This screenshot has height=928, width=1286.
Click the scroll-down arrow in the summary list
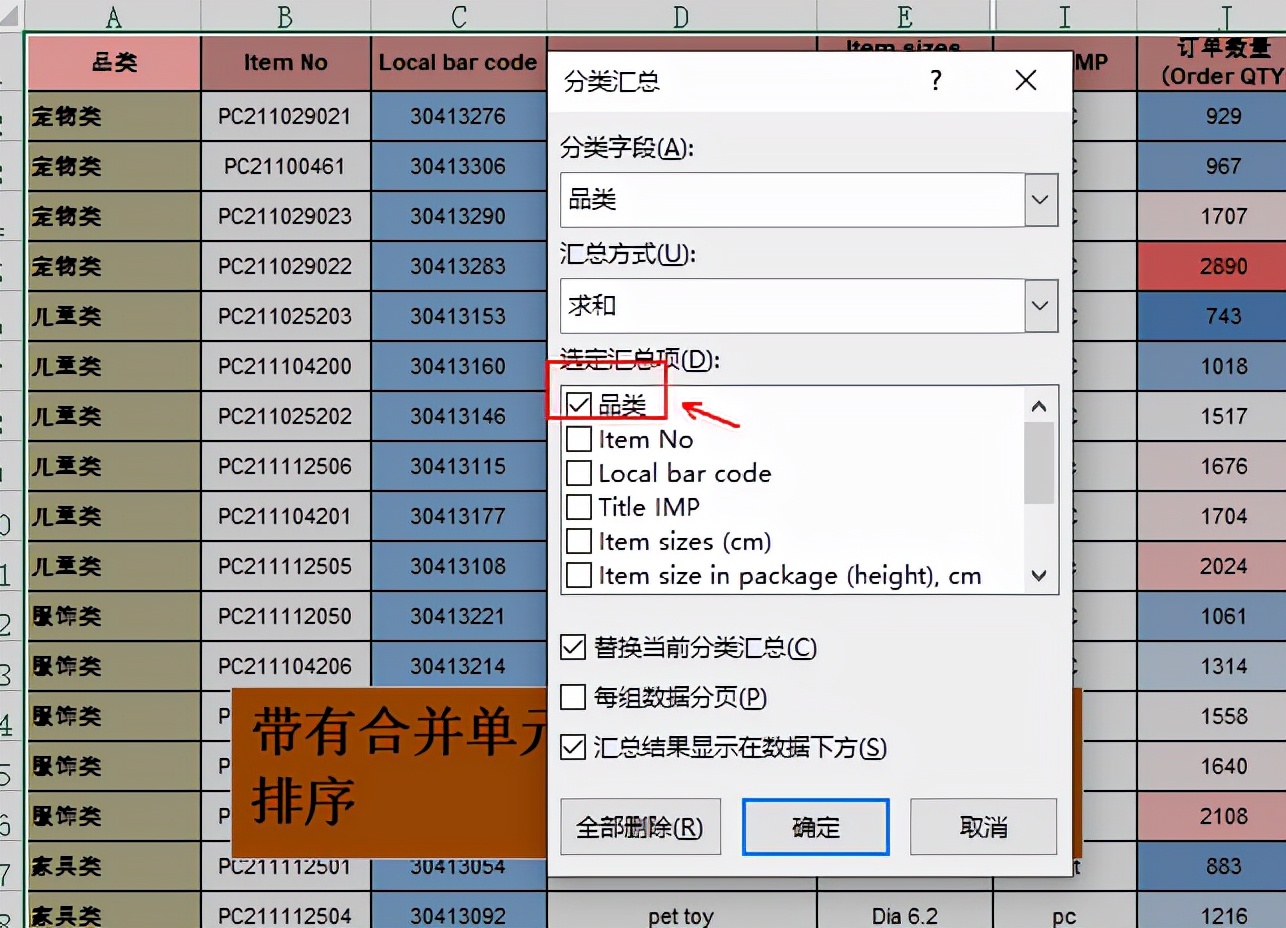coord(1038,576)
